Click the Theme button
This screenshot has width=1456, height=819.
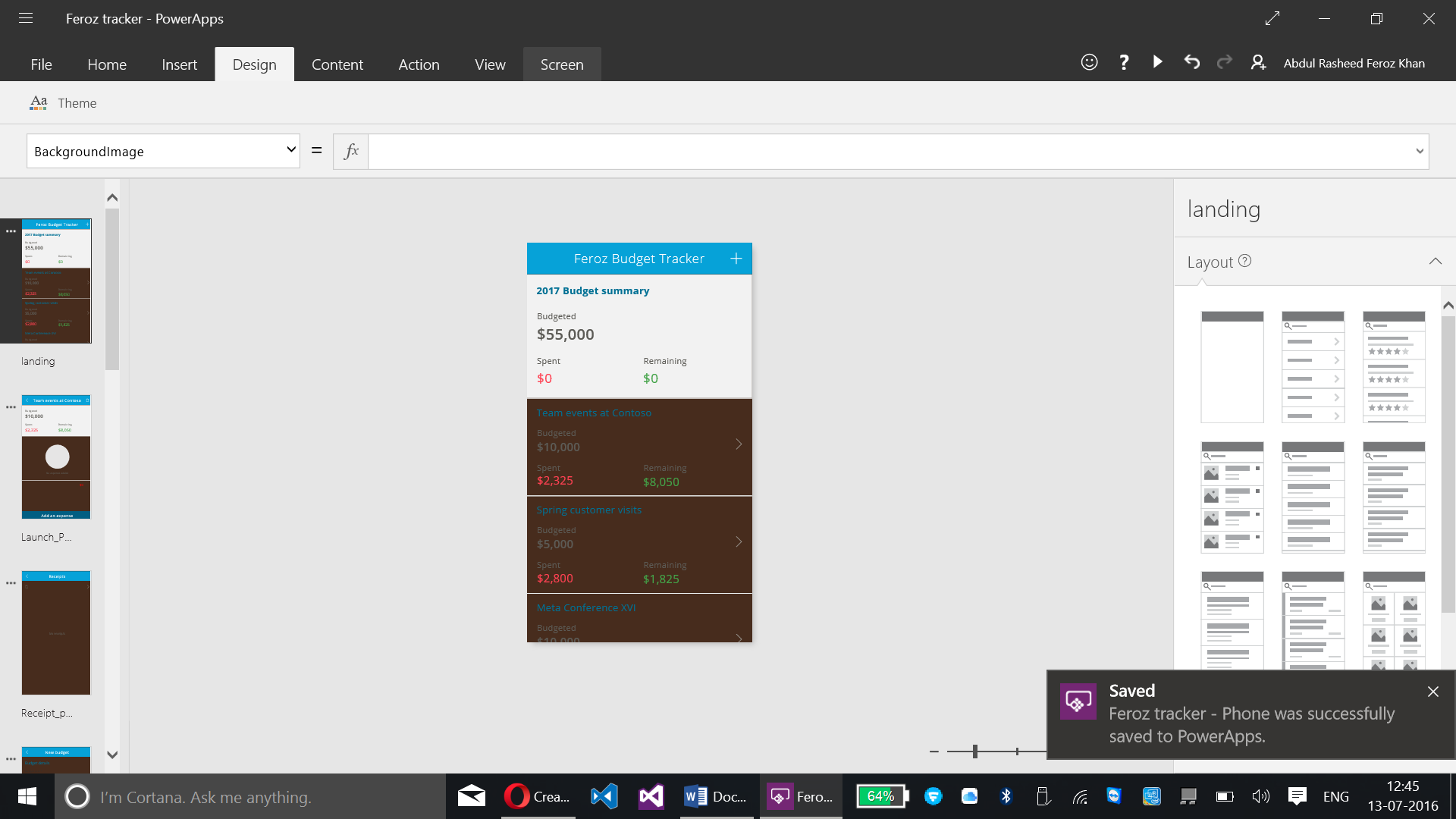point(64,103)
